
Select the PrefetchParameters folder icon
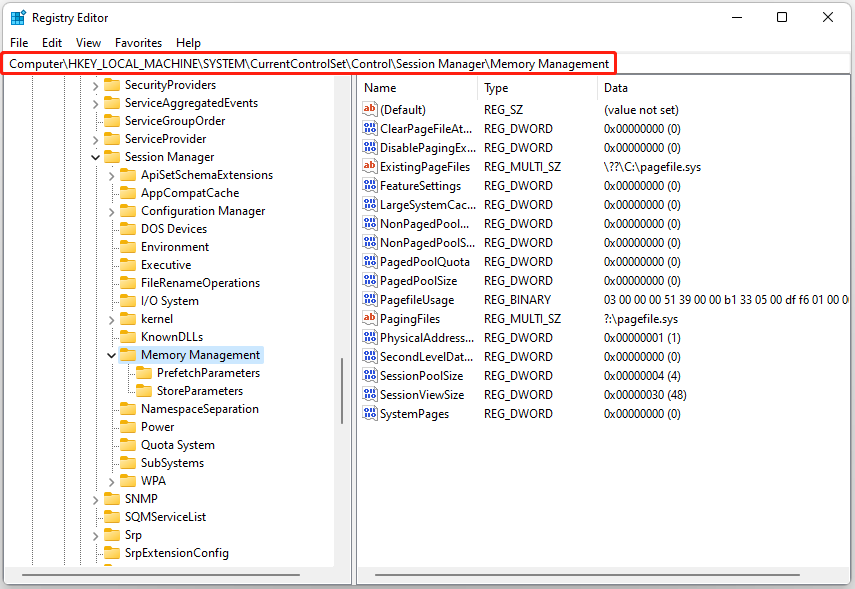(x=144, y=372)
